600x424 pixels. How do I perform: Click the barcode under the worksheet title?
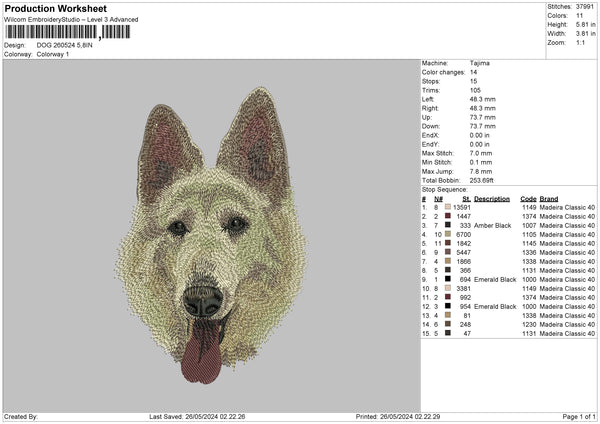click(x=52, y=32)
